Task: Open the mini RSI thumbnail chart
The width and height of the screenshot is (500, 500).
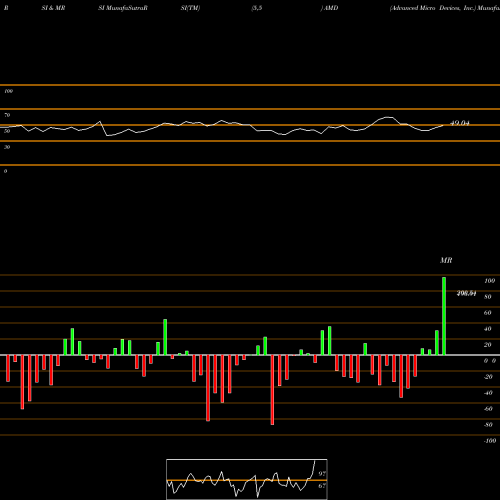Action: [x=247, y=479]
